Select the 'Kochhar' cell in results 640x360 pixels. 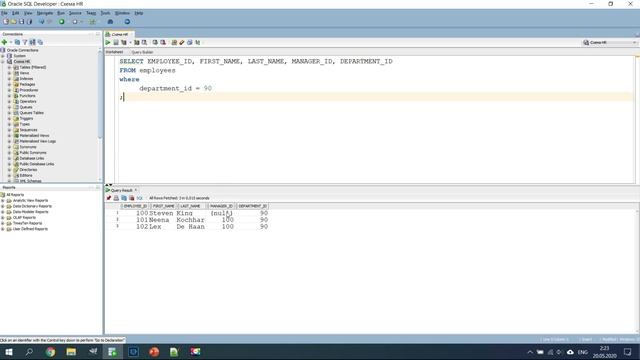[190, 220]
